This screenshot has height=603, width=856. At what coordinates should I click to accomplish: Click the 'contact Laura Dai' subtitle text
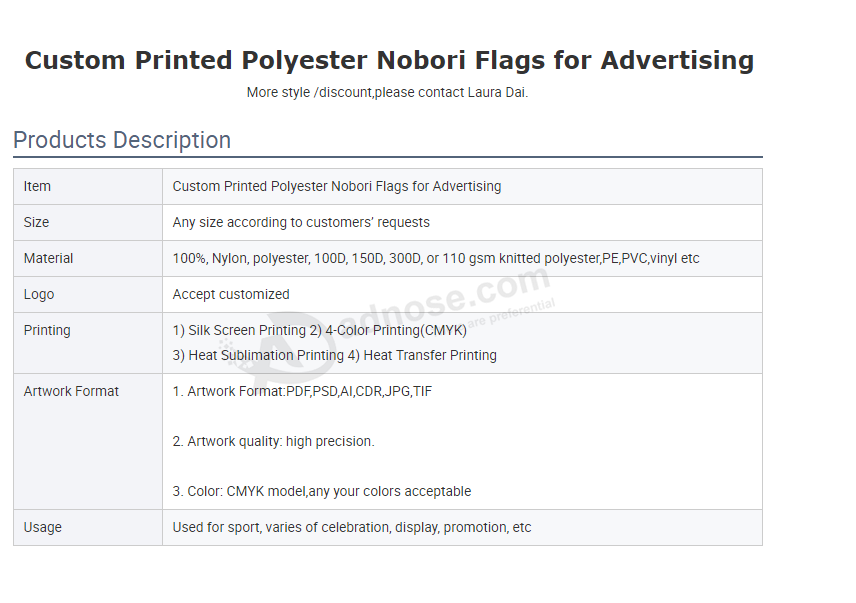click(387, 92)
